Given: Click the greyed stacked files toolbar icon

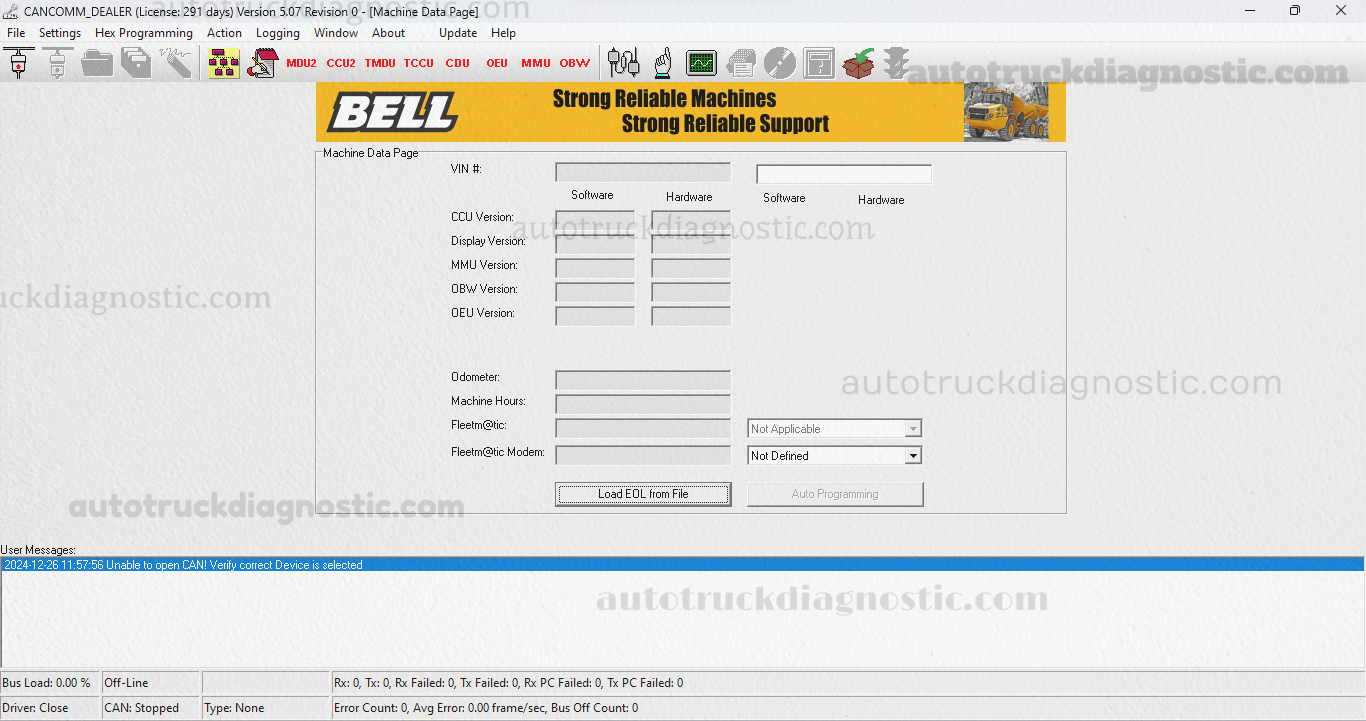Looking at the screenshot, I should [x=136, y=63].
